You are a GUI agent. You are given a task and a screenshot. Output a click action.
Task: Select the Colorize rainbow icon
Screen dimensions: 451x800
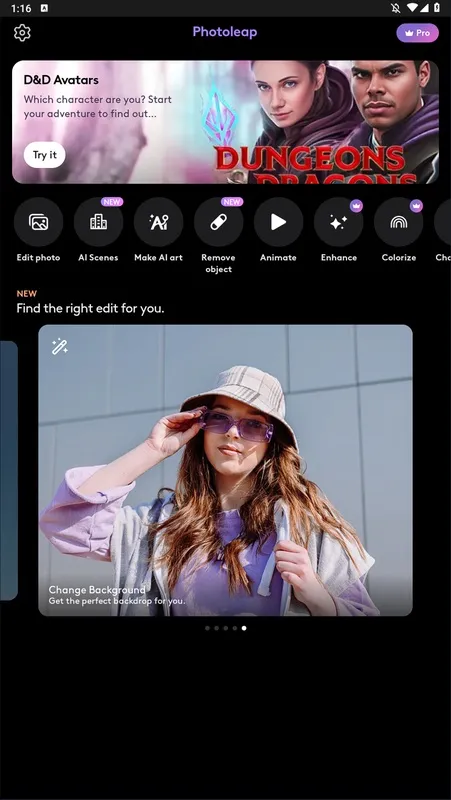click(398, 222)
